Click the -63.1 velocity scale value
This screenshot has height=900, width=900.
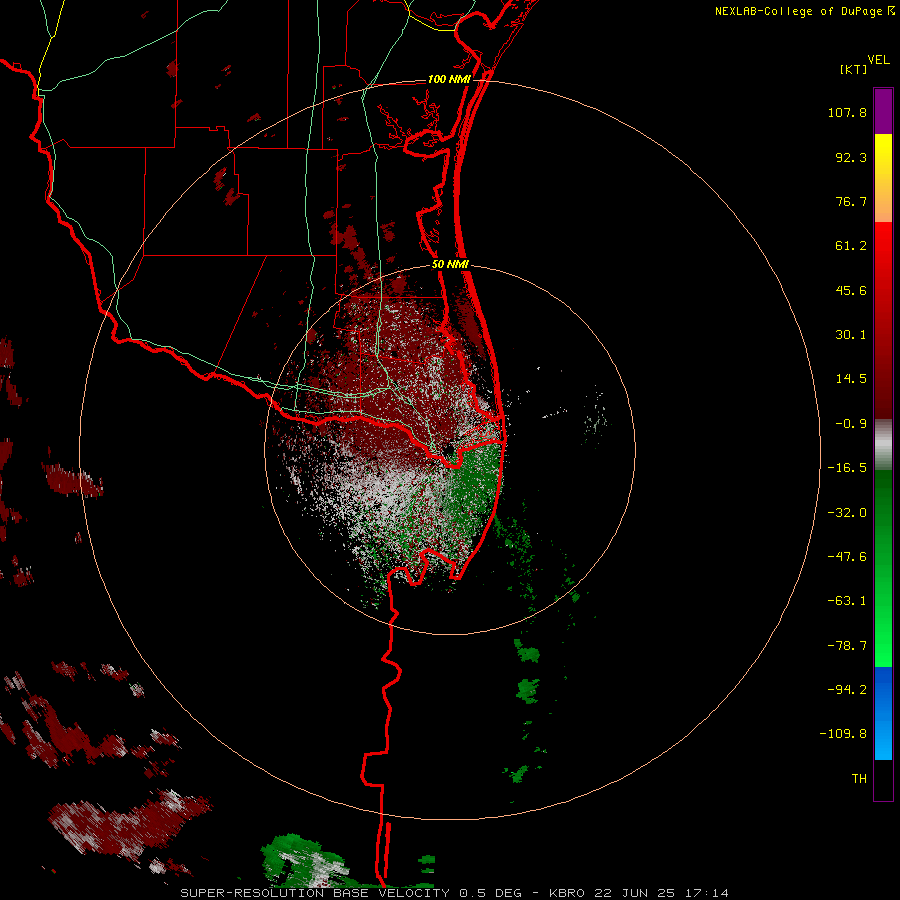(x=847, y=601)
